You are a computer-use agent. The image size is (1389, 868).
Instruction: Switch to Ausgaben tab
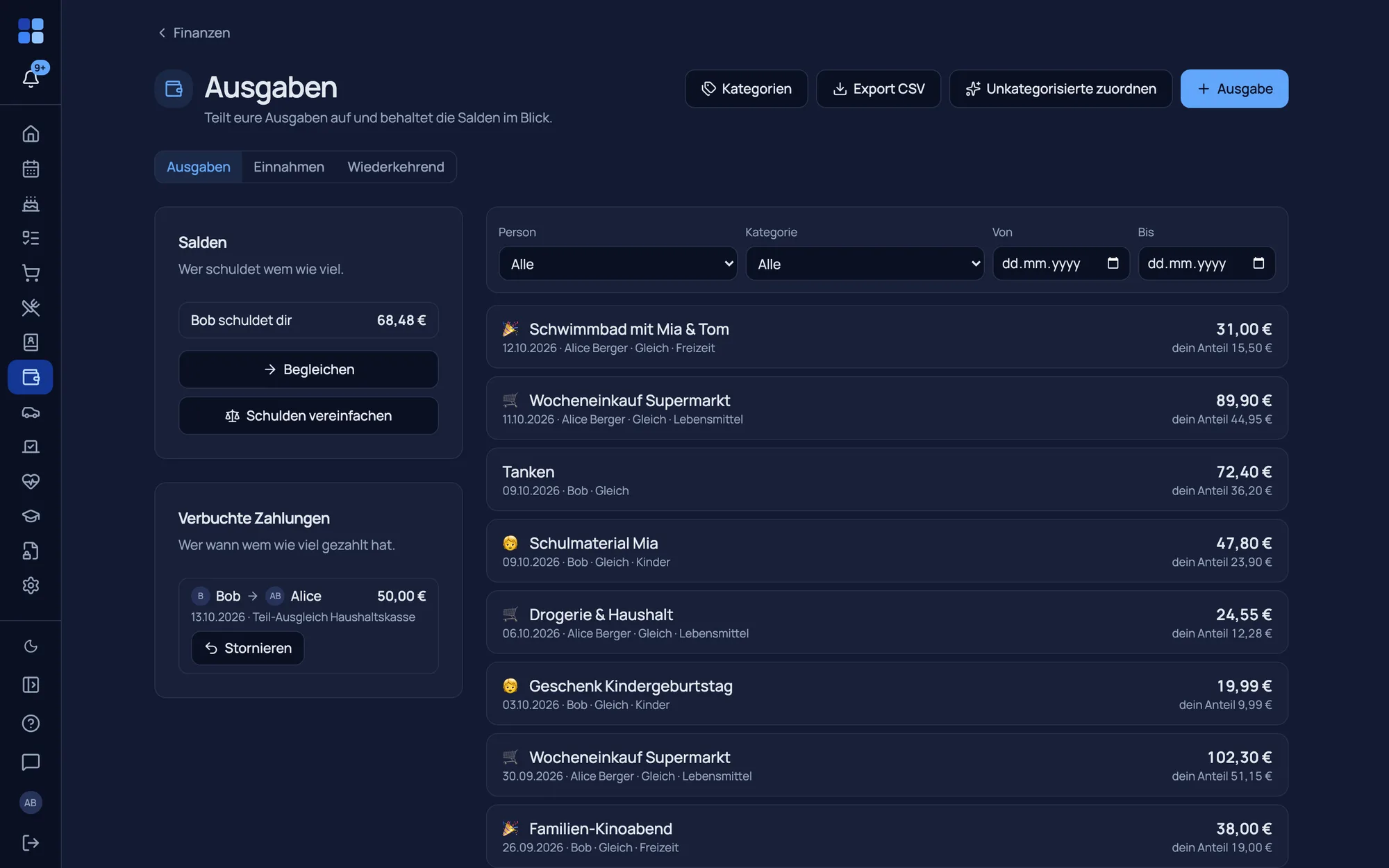[x=199, y=167]
